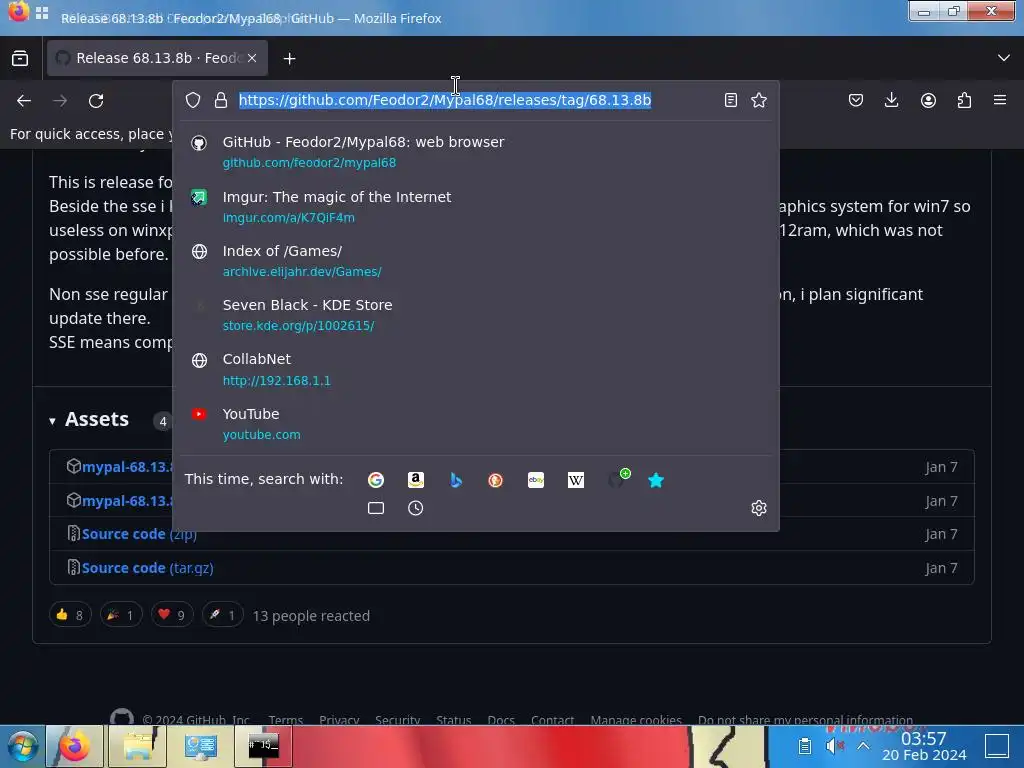1024x768 pixels.
Task: Go back to the previous page
Action: click(24, 101)
